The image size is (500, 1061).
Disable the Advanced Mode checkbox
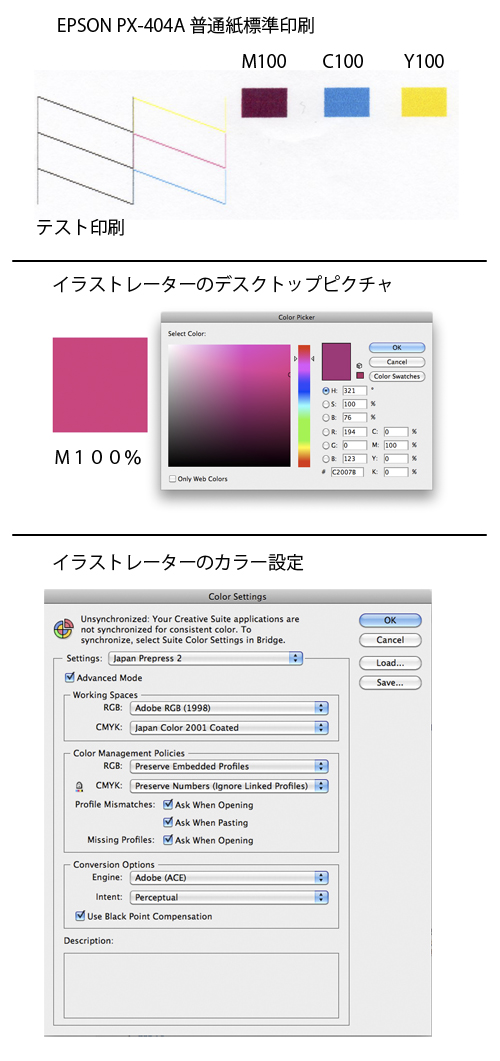coord(69,677)
